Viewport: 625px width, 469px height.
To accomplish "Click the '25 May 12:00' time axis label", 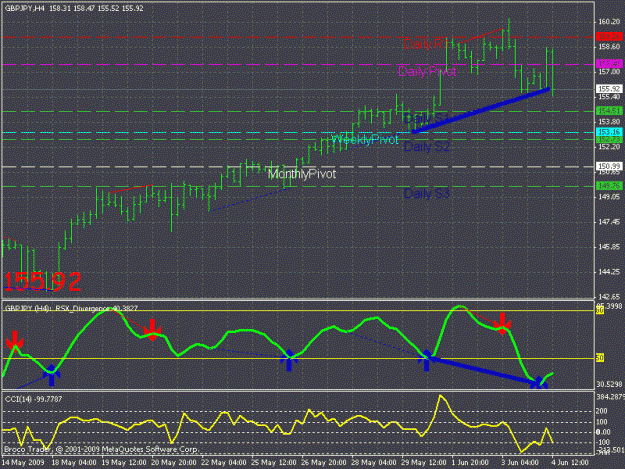I will point(274,463).
